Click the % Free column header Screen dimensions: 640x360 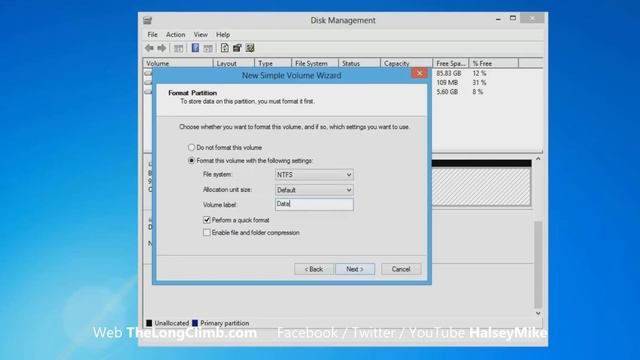tap(494, 63)
